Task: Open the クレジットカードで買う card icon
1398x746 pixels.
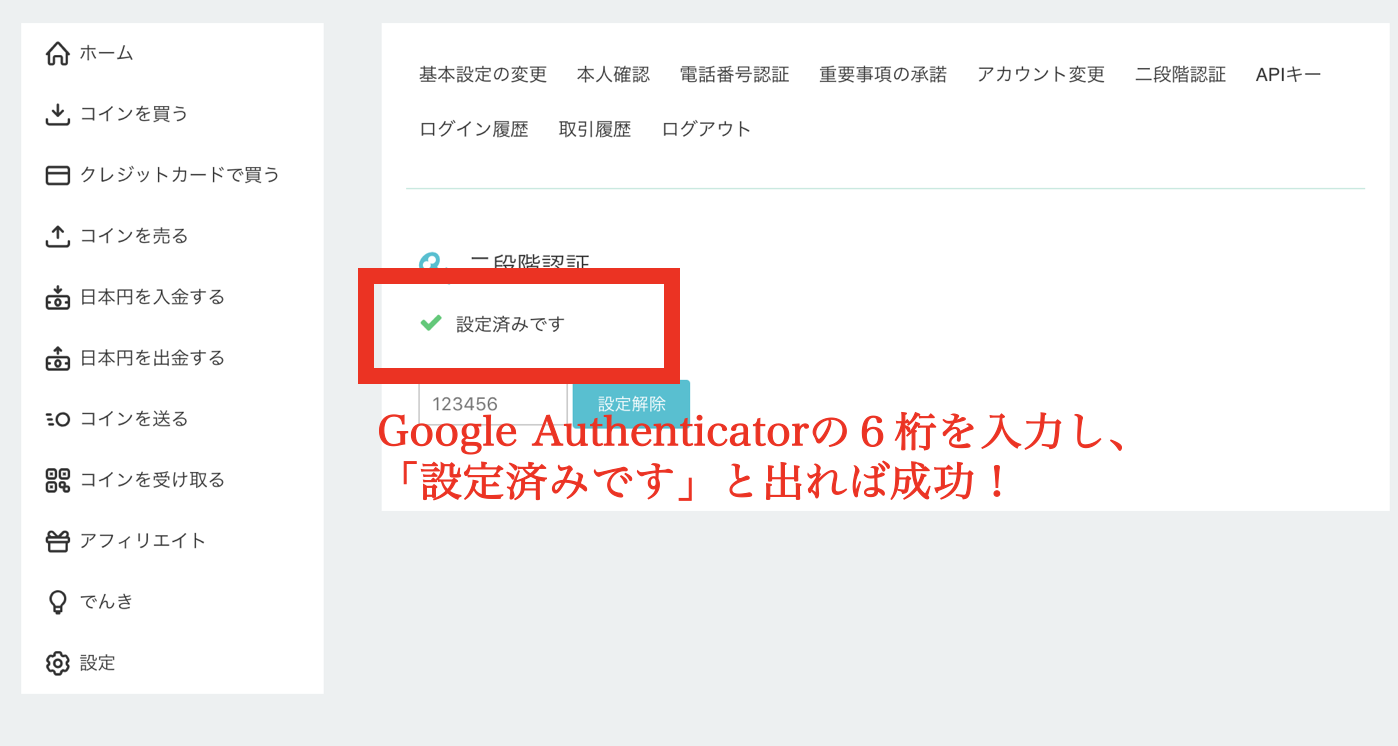Action: 58,175
